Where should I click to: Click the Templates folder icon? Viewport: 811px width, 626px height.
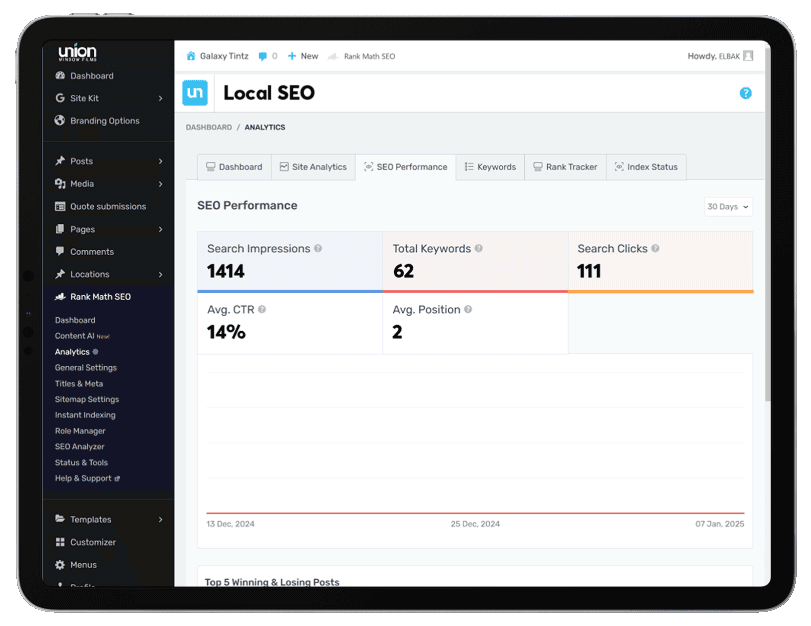60,519
